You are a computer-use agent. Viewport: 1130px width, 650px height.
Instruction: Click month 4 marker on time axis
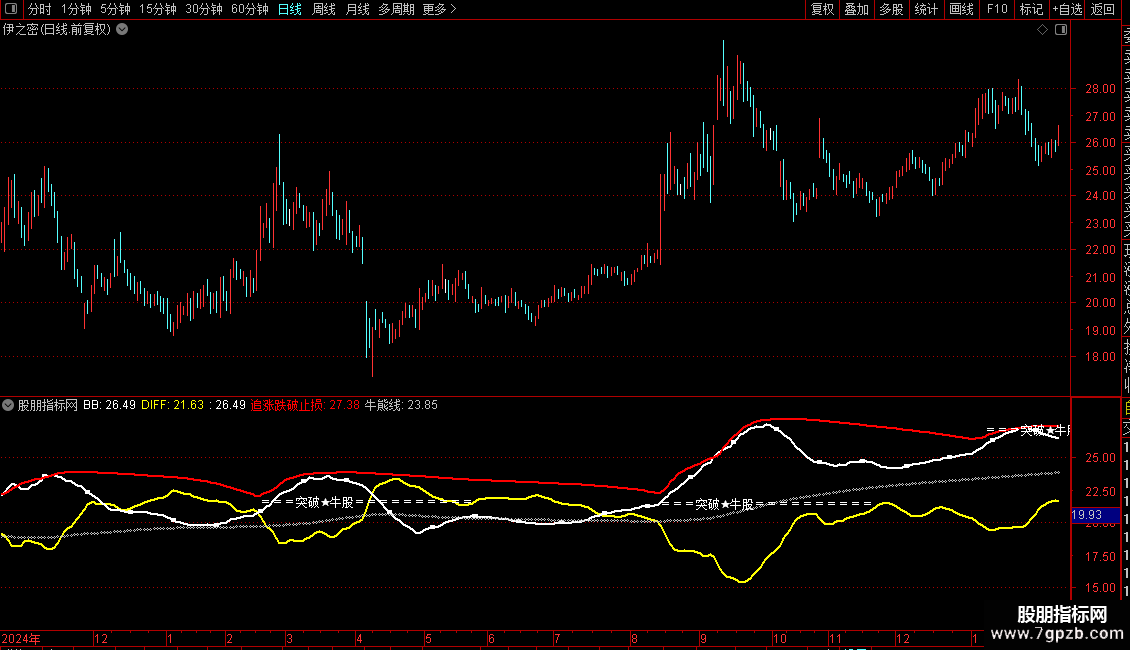point(359,638)
